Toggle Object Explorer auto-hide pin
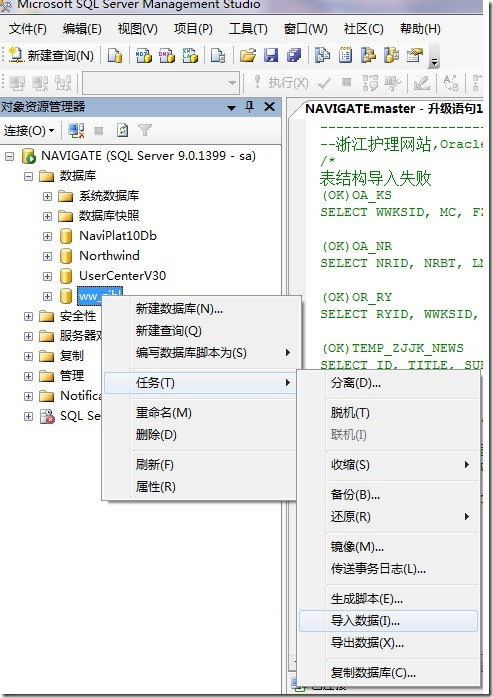 pyautogui.click(x=249, y=107)
